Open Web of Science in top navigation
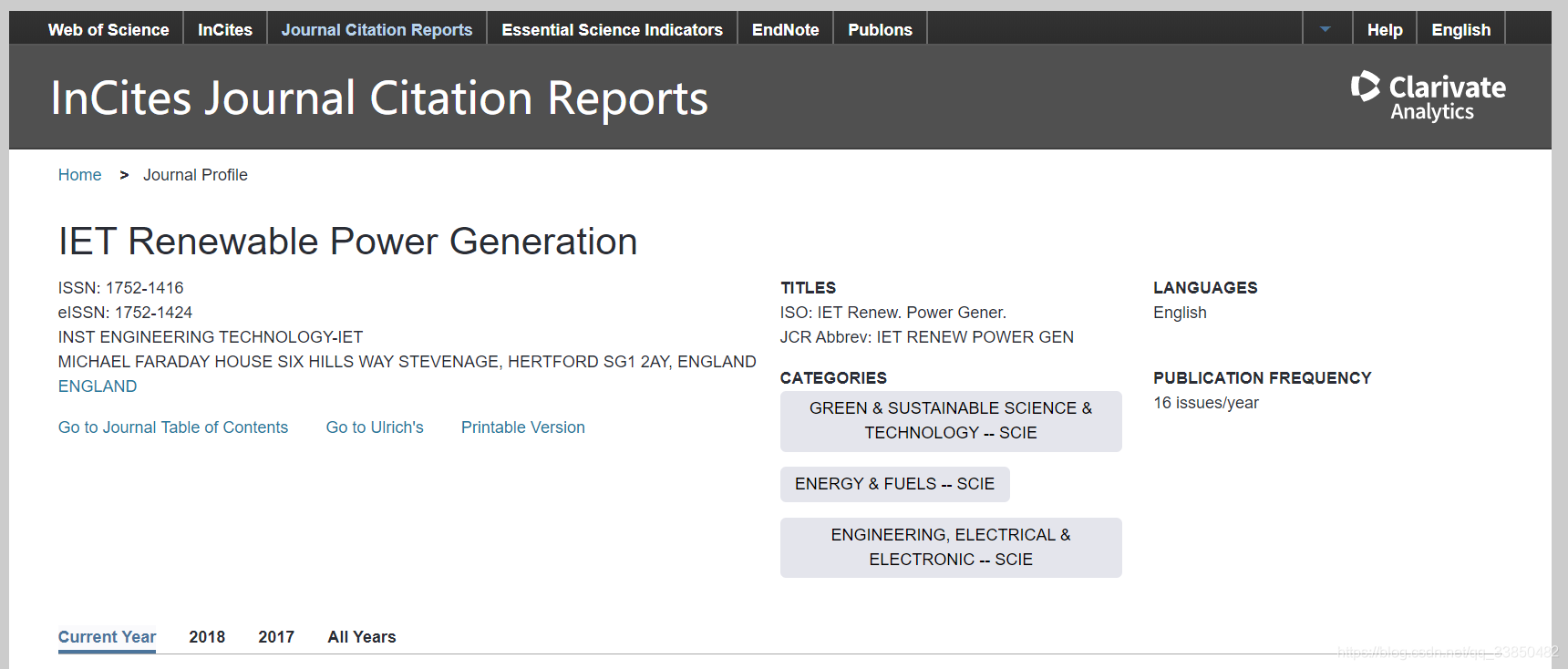1568x669 pixels. (108, 30)
